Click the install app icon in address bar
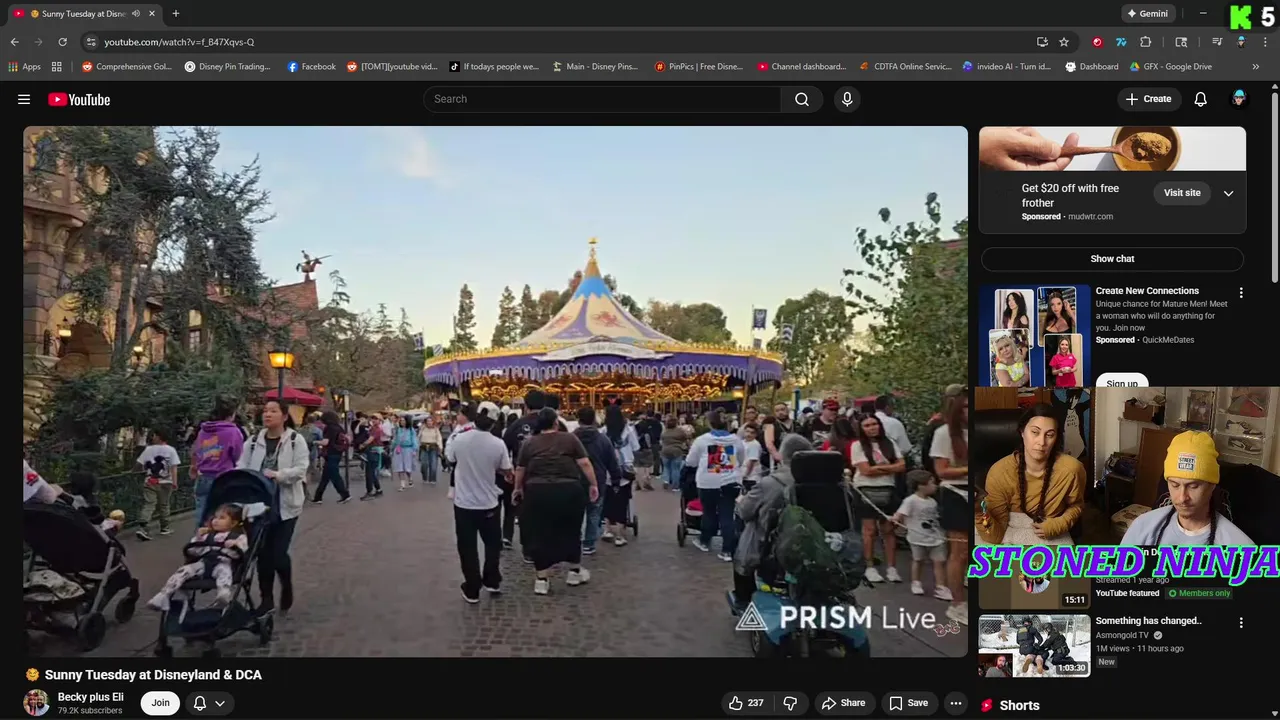 (1042, 42)
